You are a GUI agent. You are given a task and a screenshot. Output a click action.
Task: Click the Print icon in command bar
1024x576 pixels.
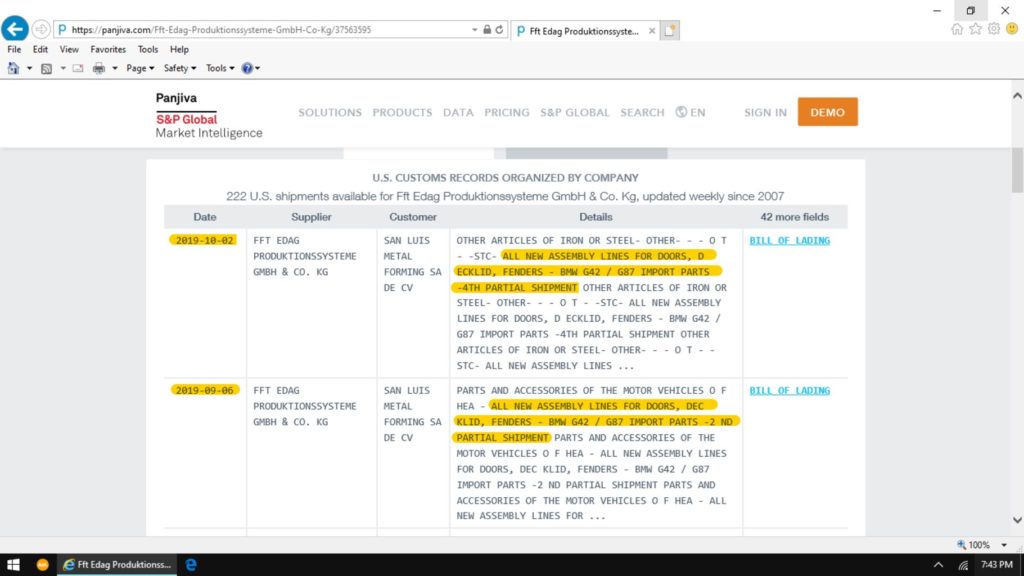click(x=99, y=68)
